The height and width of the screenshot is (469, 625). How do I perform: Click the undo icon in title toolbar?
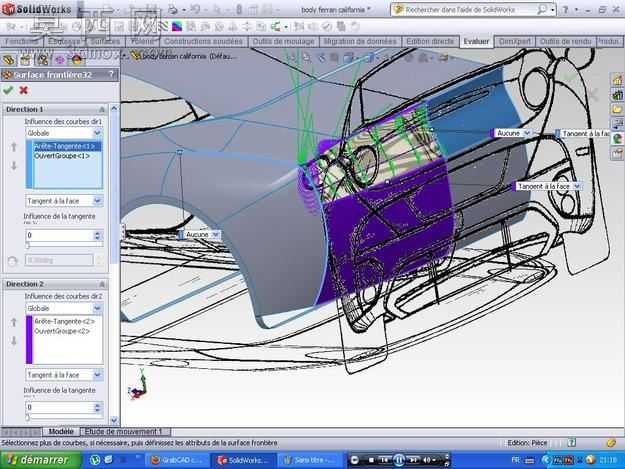[x=195, y=9]
